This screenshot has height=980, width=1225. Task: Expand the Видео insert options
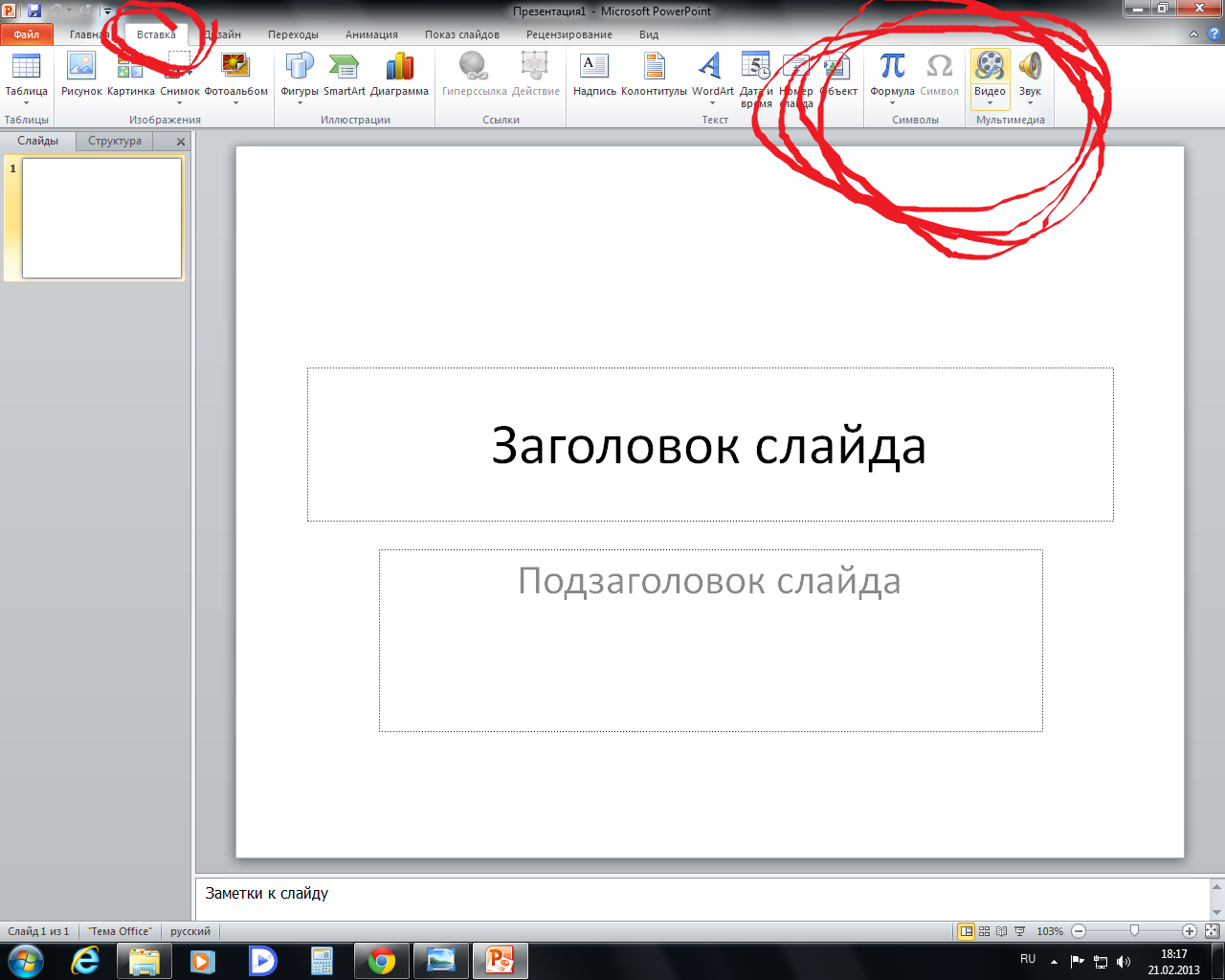click(990, 102)
